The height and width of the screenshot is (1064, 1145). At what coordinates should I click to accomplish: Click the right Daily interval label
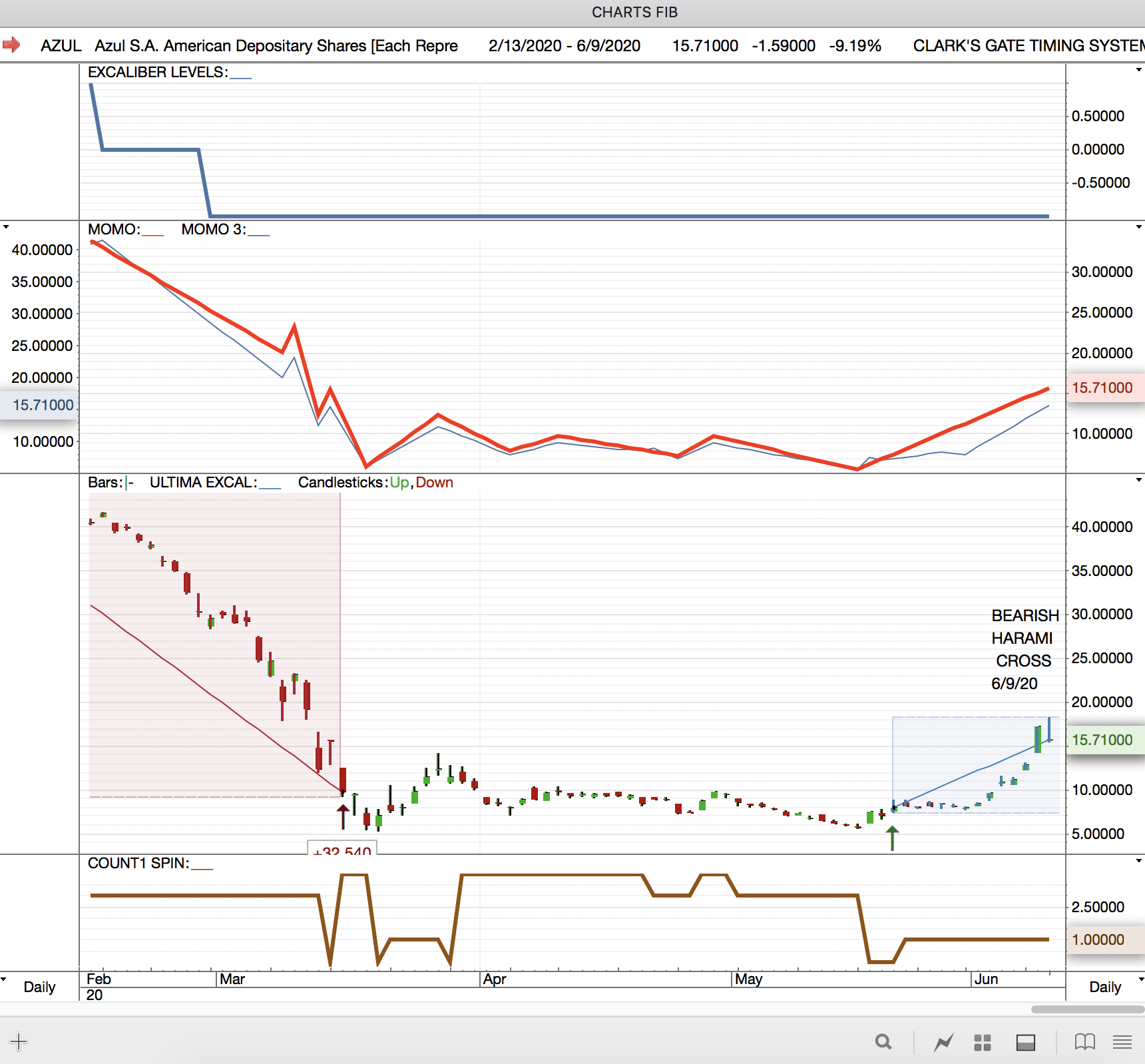click(x=1105, y=987)
